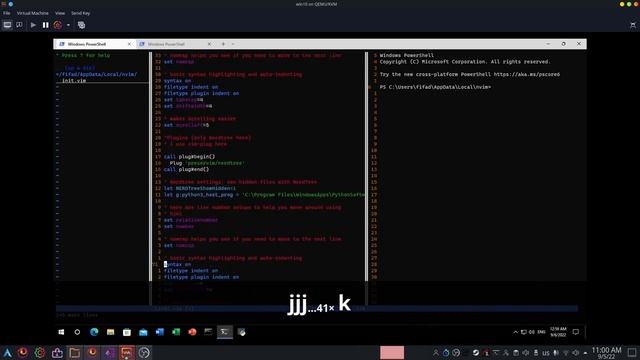Viewport: 640px width, 360px height.
Task: Open the shutdown options dropdown arrow
Action: point(68,25)
